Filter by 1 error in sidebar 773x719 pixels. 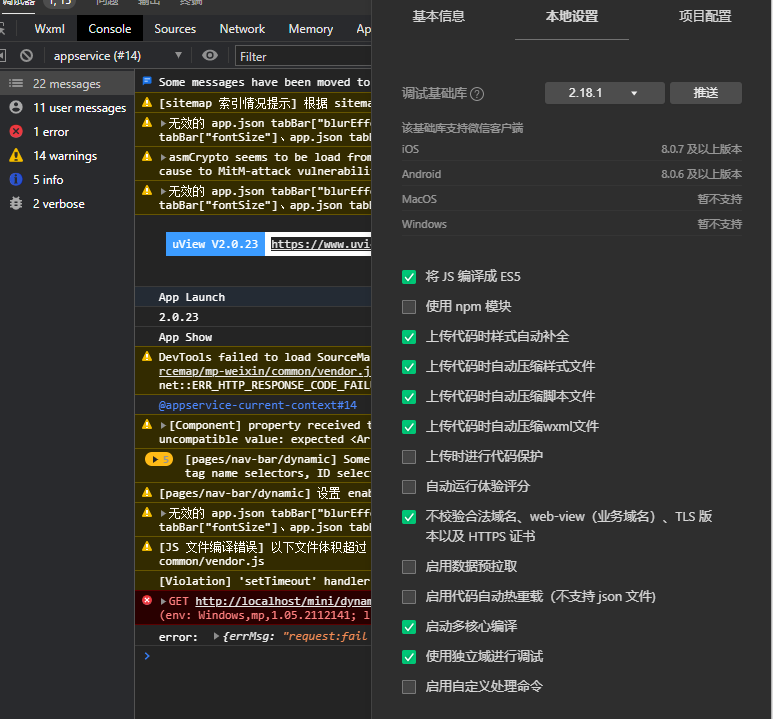[x=50, y=132]
